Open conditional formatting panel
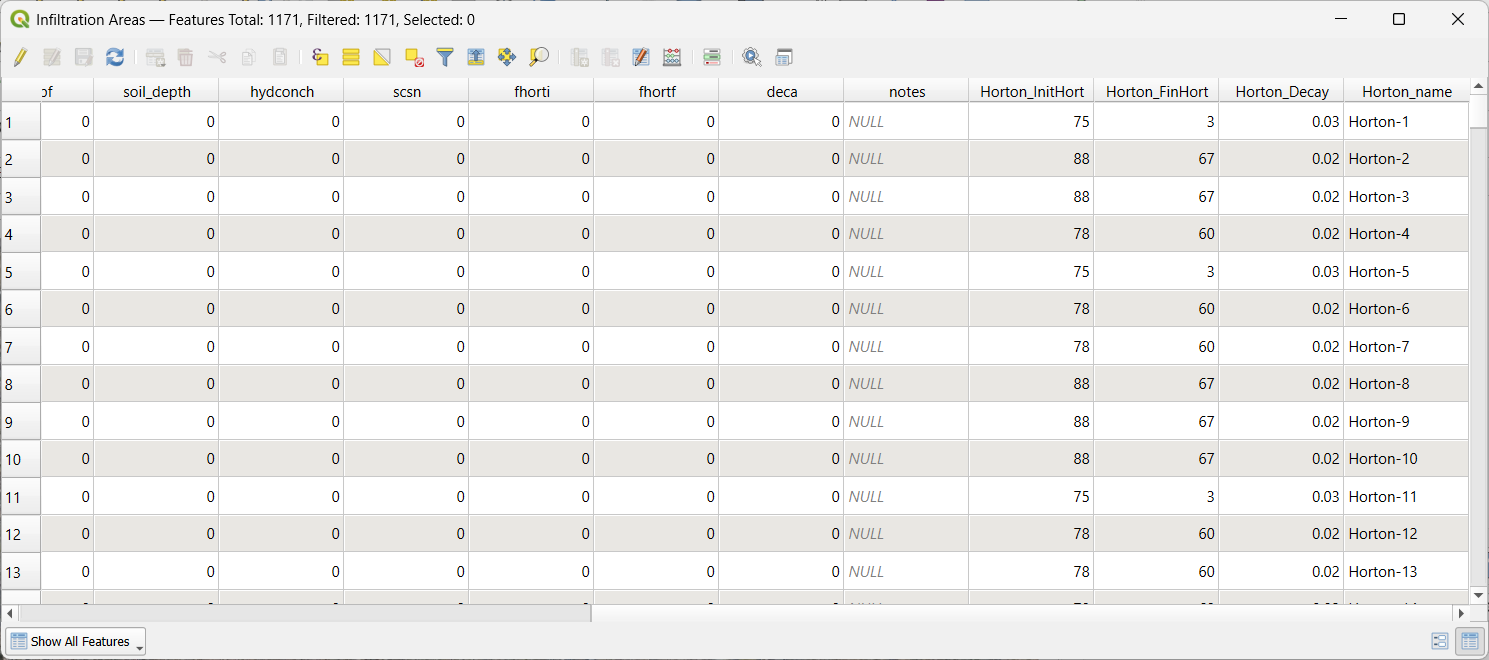1489x660 pixels. click(x=712, y=57)
